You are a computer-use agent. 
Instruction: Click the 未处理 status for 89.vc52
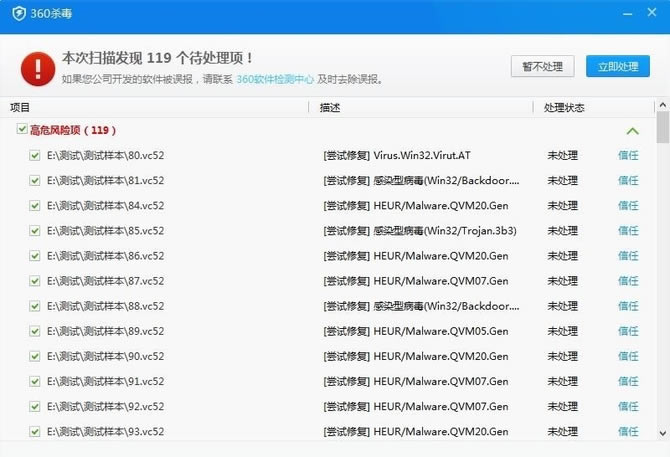coord(562,331)
